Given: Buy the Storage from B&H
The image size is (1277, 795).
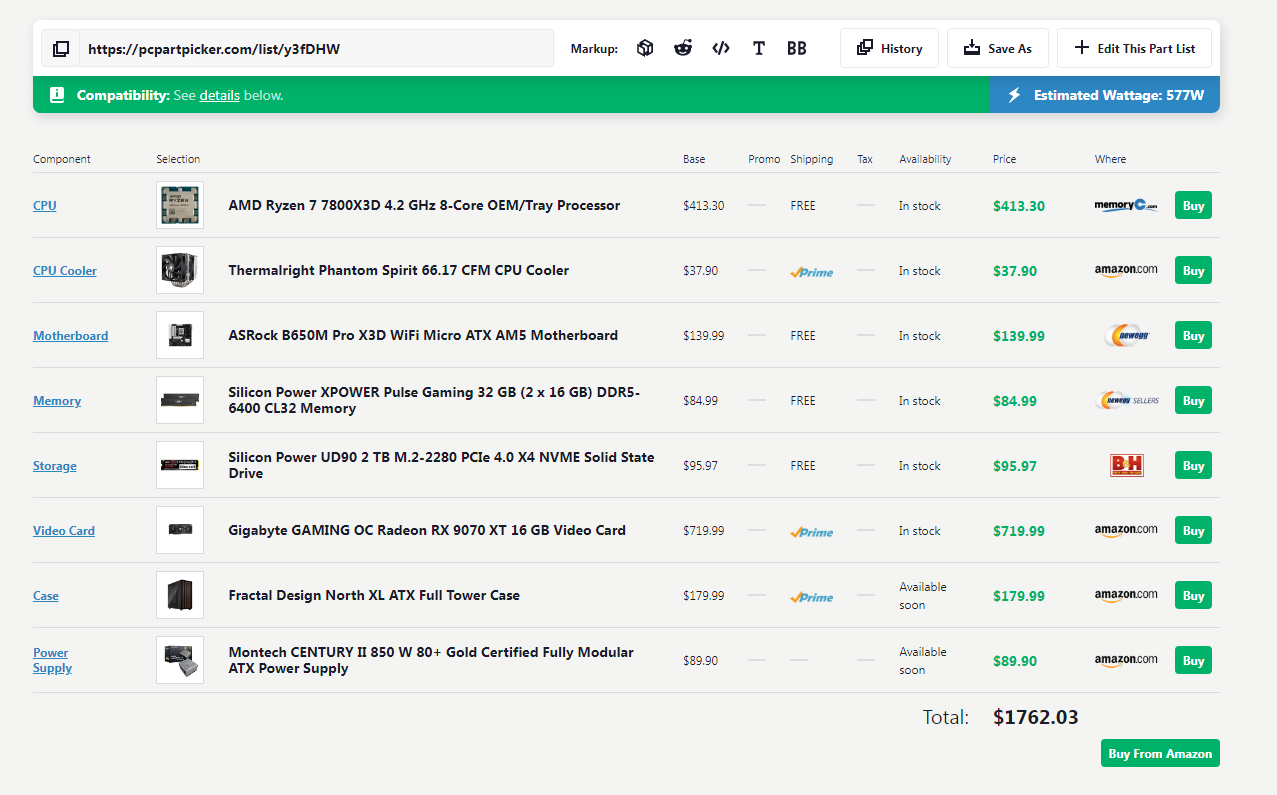Looking at the screenshot, I should tap(1193, 465).
